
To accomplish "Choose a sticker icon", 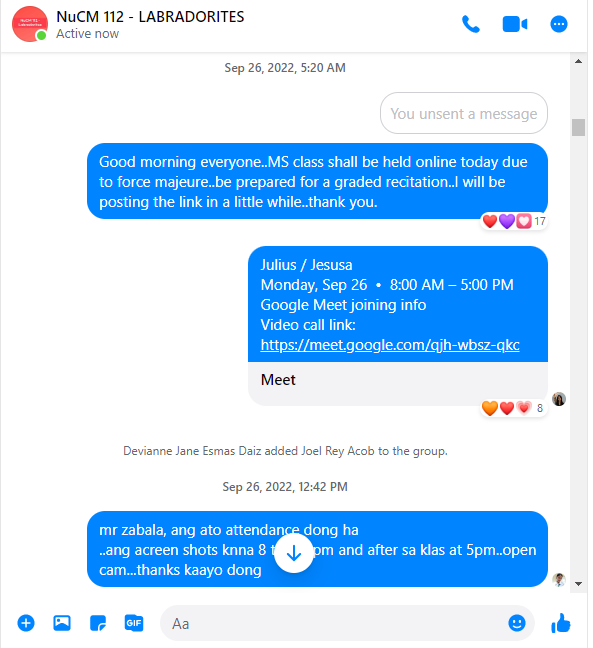I will point(98,623).
